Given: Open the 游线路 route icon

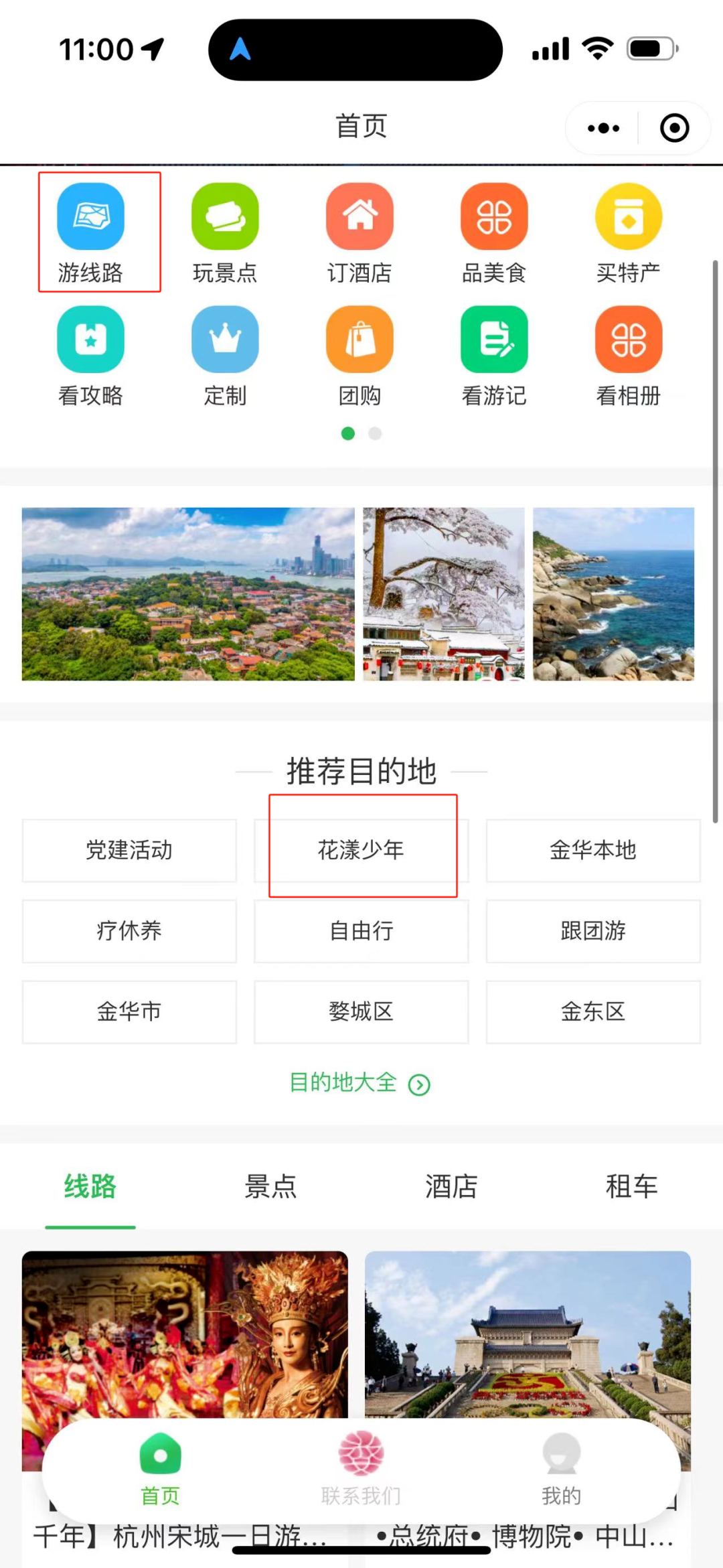Looking at the screenshot, I should click(x=91, y=216).
